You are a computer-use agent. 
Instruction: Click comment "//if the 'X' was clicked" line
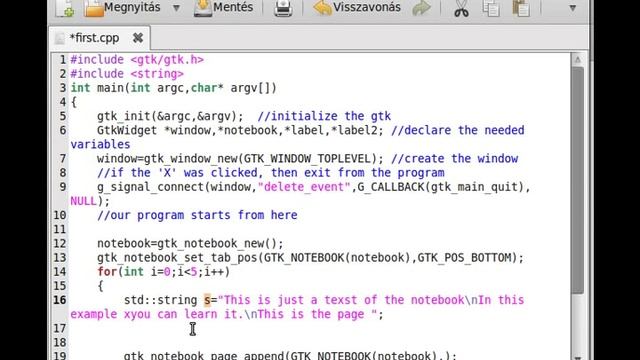pyautogui.click(x=271, y=173)
